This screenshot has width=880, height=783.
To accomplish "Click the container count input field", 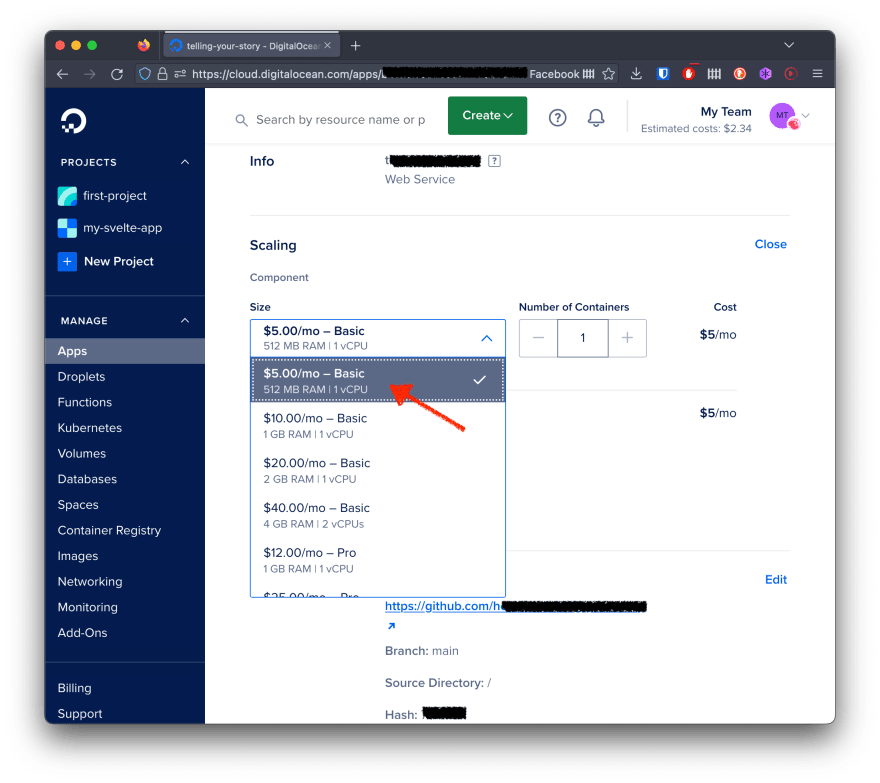I will (x=583, y=338).
